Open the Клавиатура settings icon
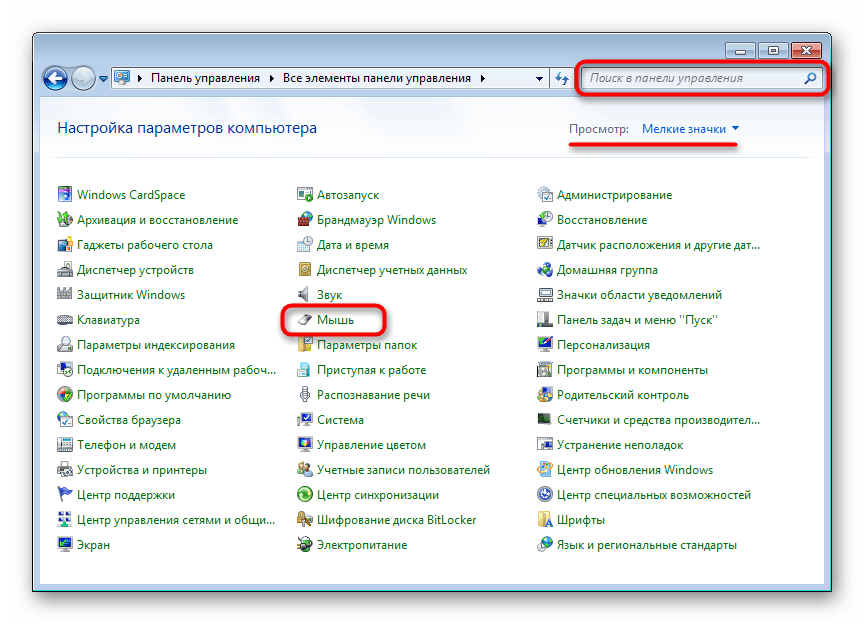Screen dimensions: 864x624 (106, 319)
